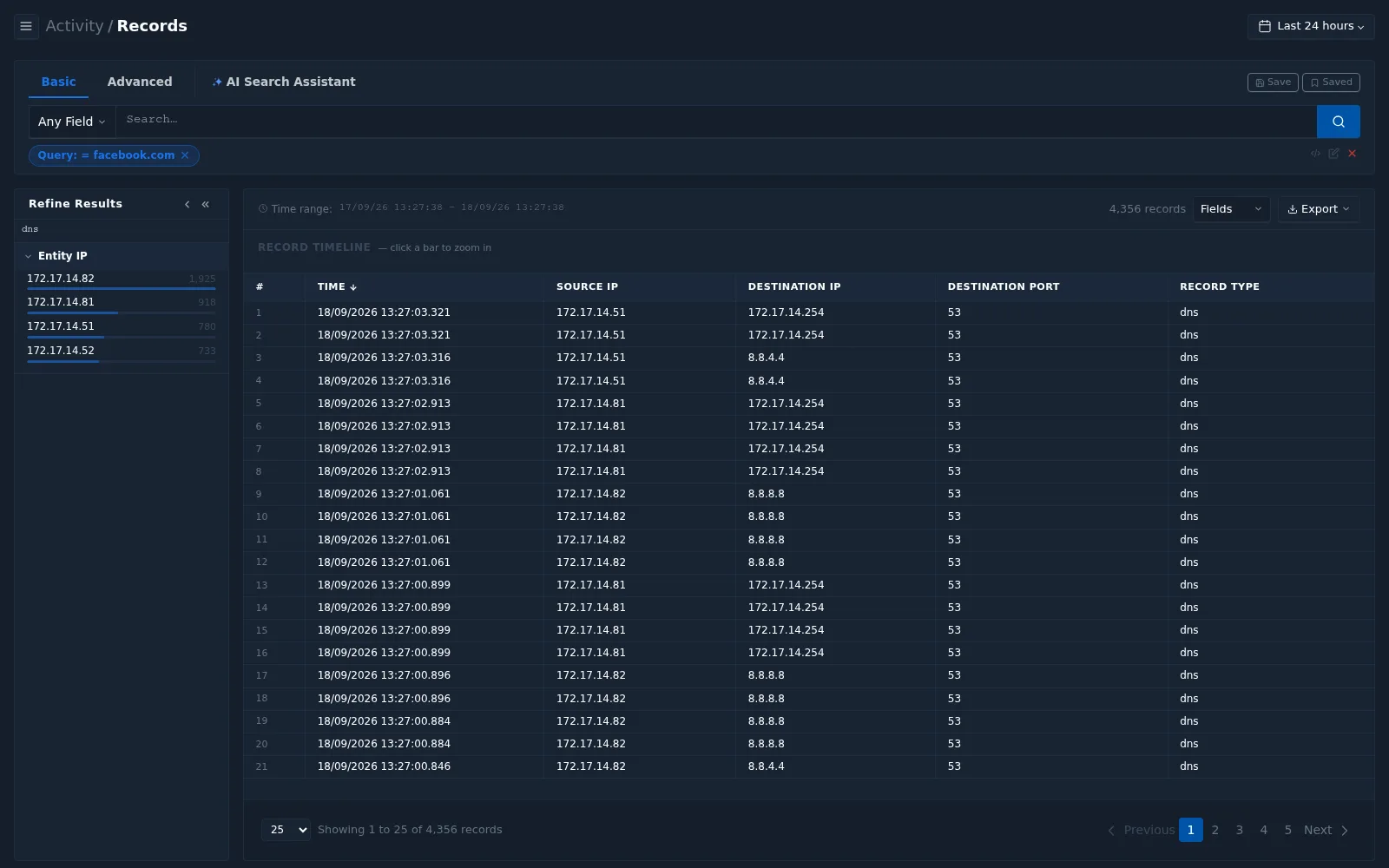This screenshot has width=1389, height=868.
Task: Open the Fields dropdown
Action: click(x=1231, y=209)
